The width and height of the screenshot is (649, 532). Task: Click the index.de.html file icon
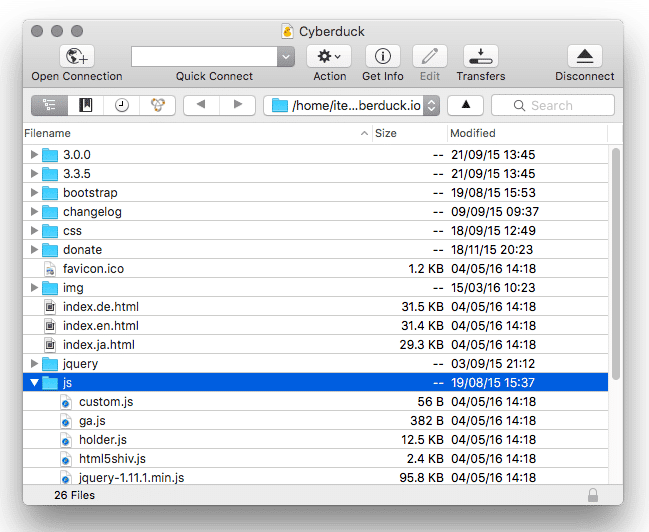50,307
